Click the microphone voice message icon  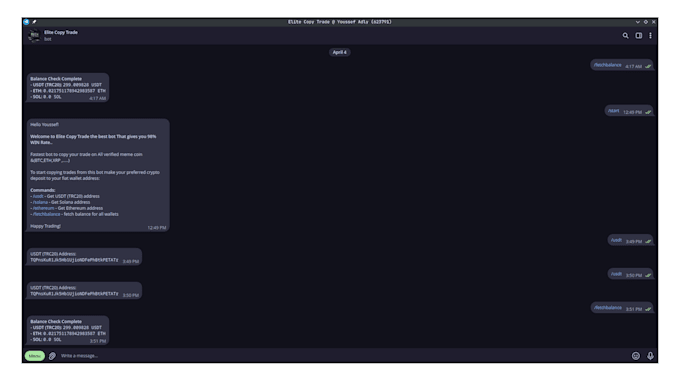point(650,356)
